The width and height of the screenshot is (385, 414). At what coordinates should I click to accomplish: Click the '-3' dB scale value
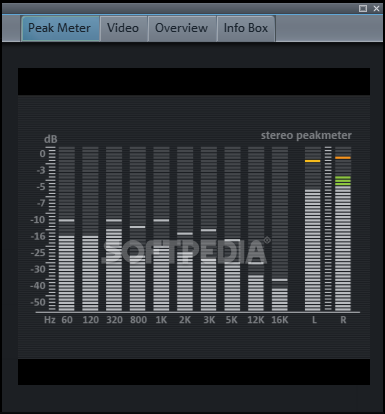pyautogui.click(x=40, y=170)
